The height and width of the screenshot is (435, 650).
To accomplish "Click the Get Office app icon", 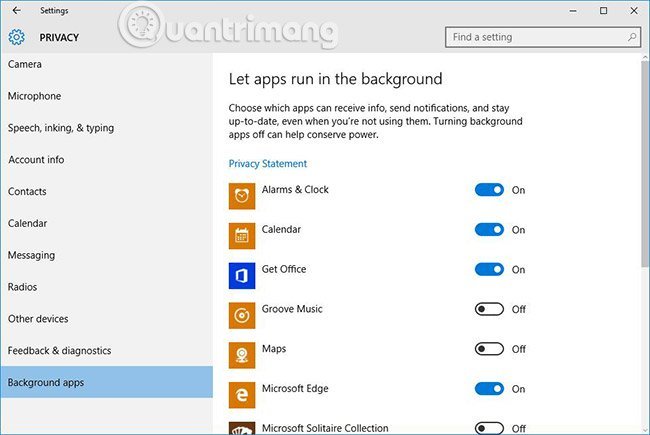I will click(x=242, y=276).
